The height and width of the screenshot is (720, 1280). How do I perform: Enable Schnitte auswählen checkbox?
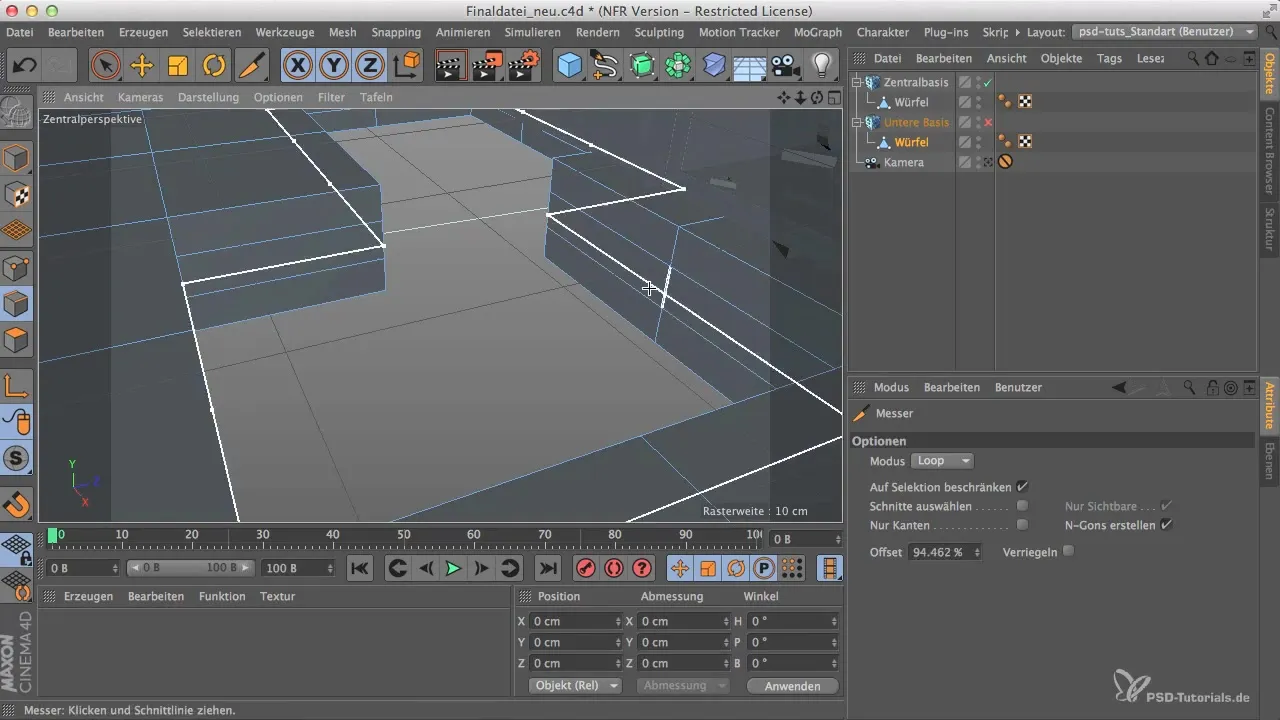coord(1022,506)
